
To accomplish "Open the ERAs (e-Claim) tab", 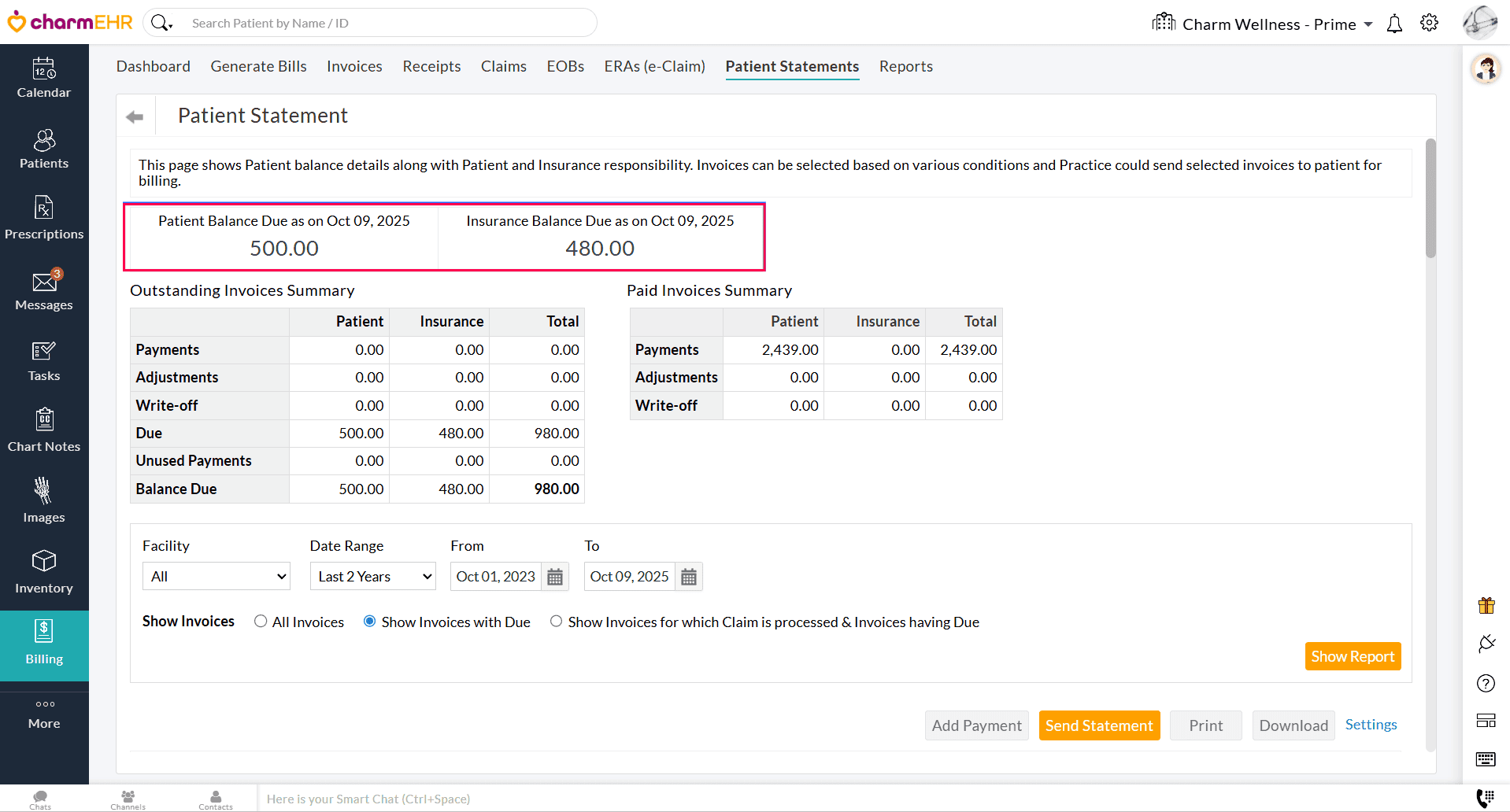I will coord(654,67).
